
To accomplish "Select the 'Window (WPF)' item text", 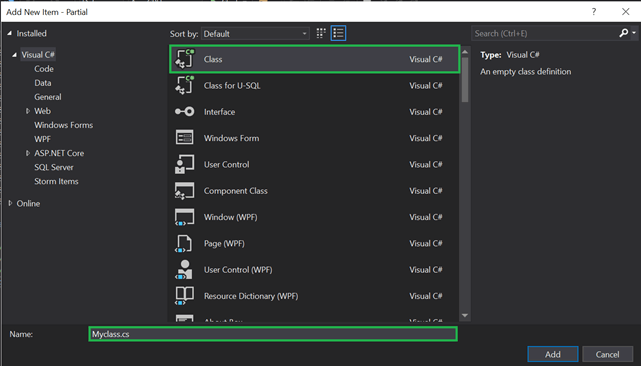I will [231, 217].
